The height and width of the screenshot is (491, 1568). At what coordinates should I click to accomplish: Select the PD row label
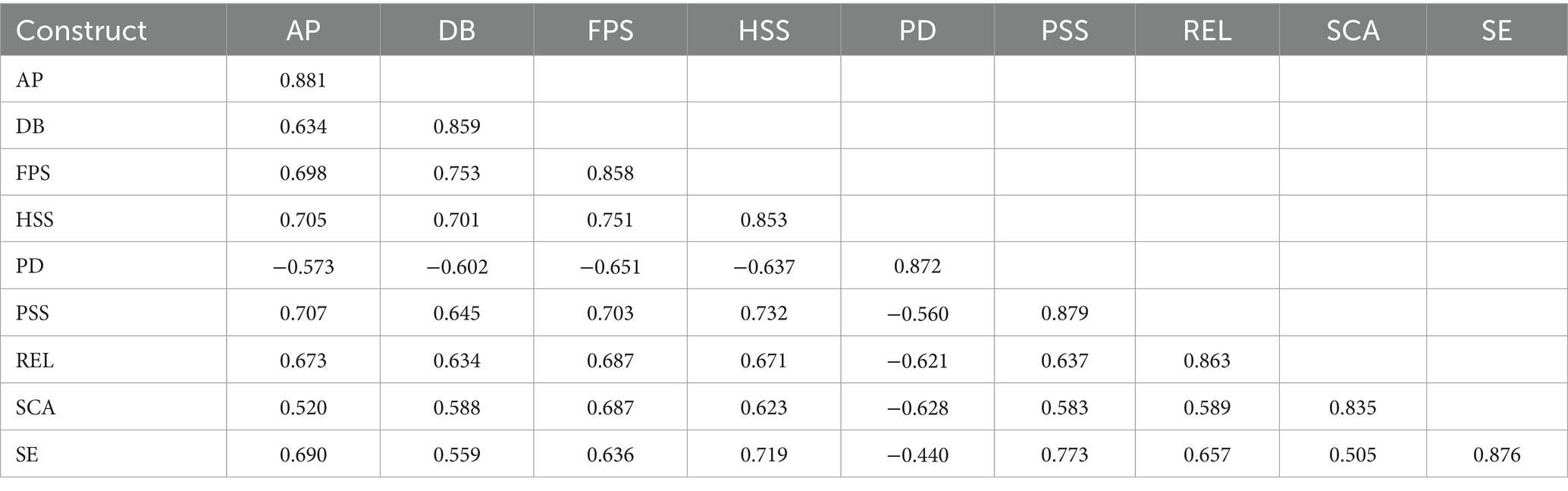point(30,266)
